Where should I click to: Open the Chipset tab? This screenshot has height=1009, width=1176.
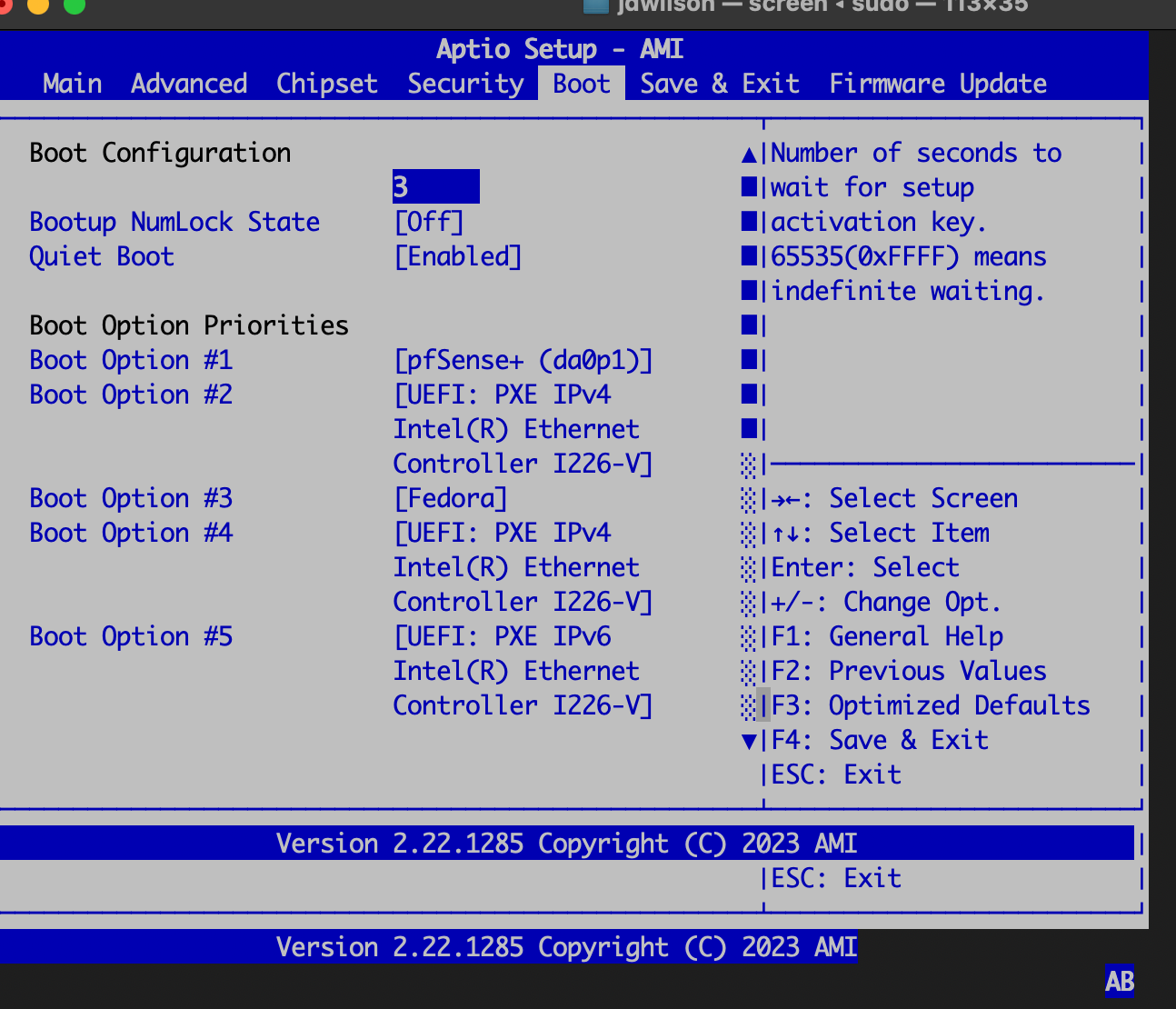pos(327,84)
